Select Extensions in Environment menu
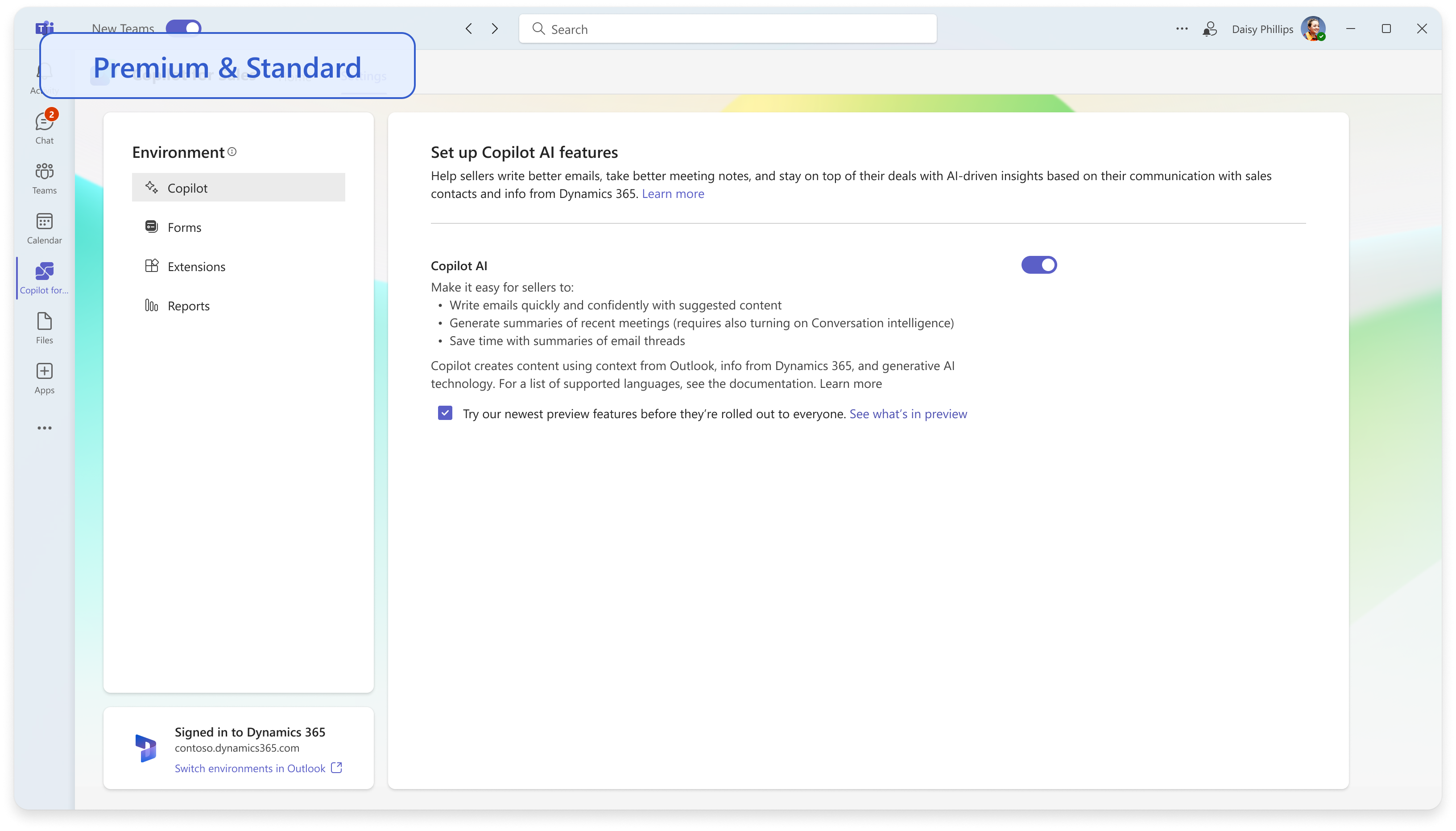1456x831 pixels. click(196, 267)
